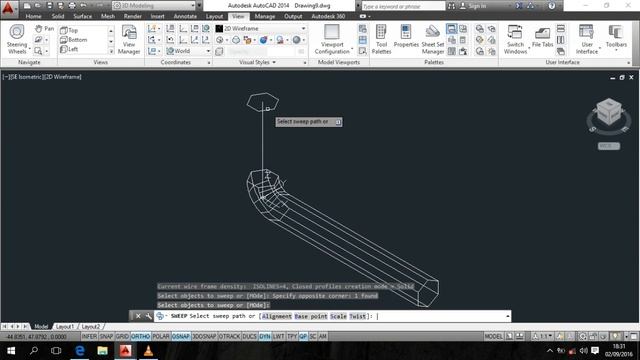
Task: Click the command line customize wrench icon
Action: 149,316
